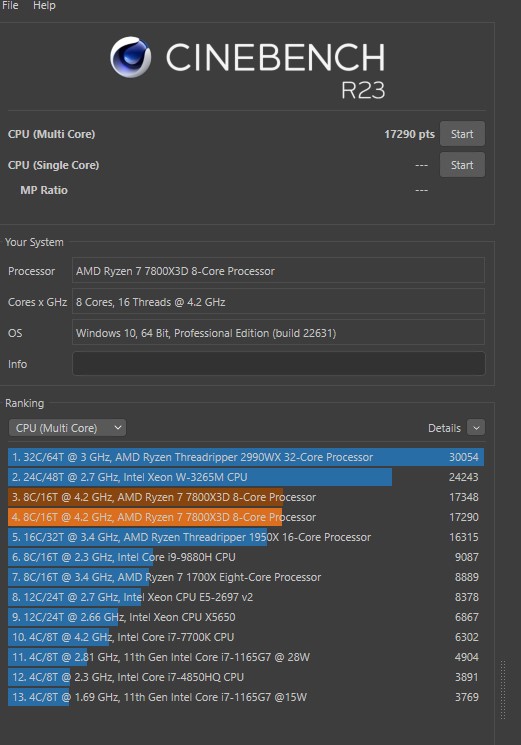
Task: Select the Xeon E5-2697 v2 row
Action: 246,597
